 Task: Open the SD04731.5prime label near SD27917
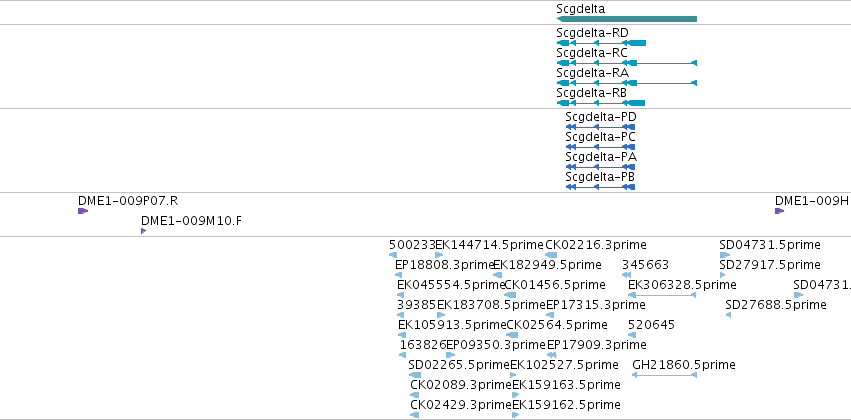click(770, 245)
